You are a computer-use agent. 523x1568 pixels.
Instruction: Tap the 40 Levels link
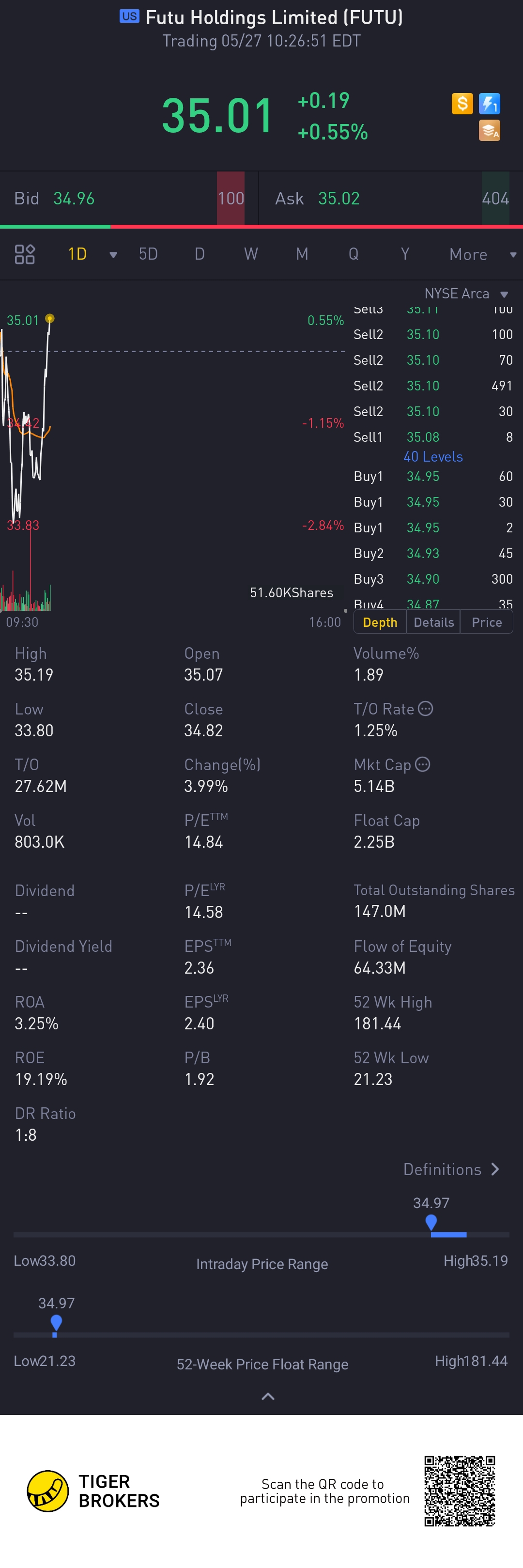(433, 456)
